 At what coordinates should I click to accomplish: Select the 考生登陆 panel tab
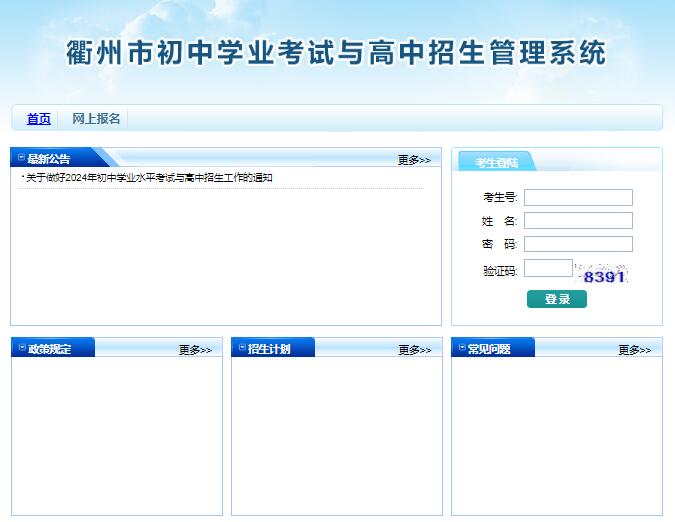[x=496, y=162]
